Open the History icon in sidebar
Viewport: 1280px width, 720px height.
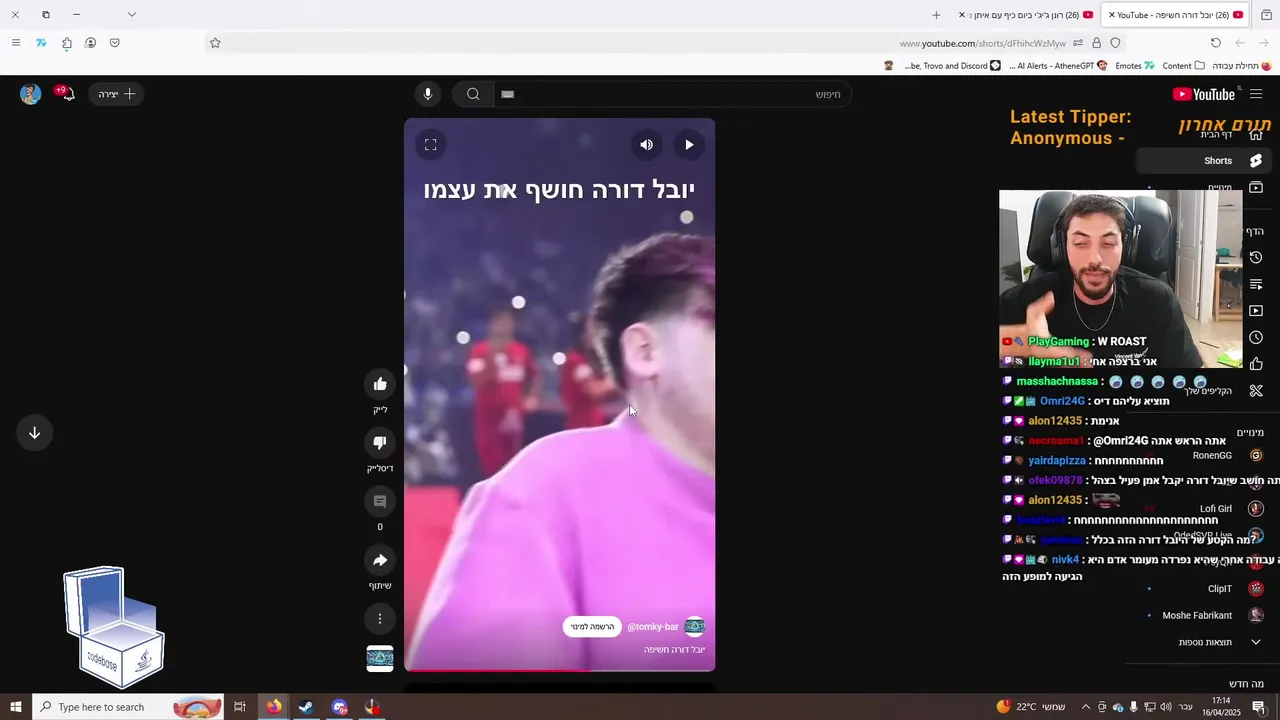click(1256, 258)
